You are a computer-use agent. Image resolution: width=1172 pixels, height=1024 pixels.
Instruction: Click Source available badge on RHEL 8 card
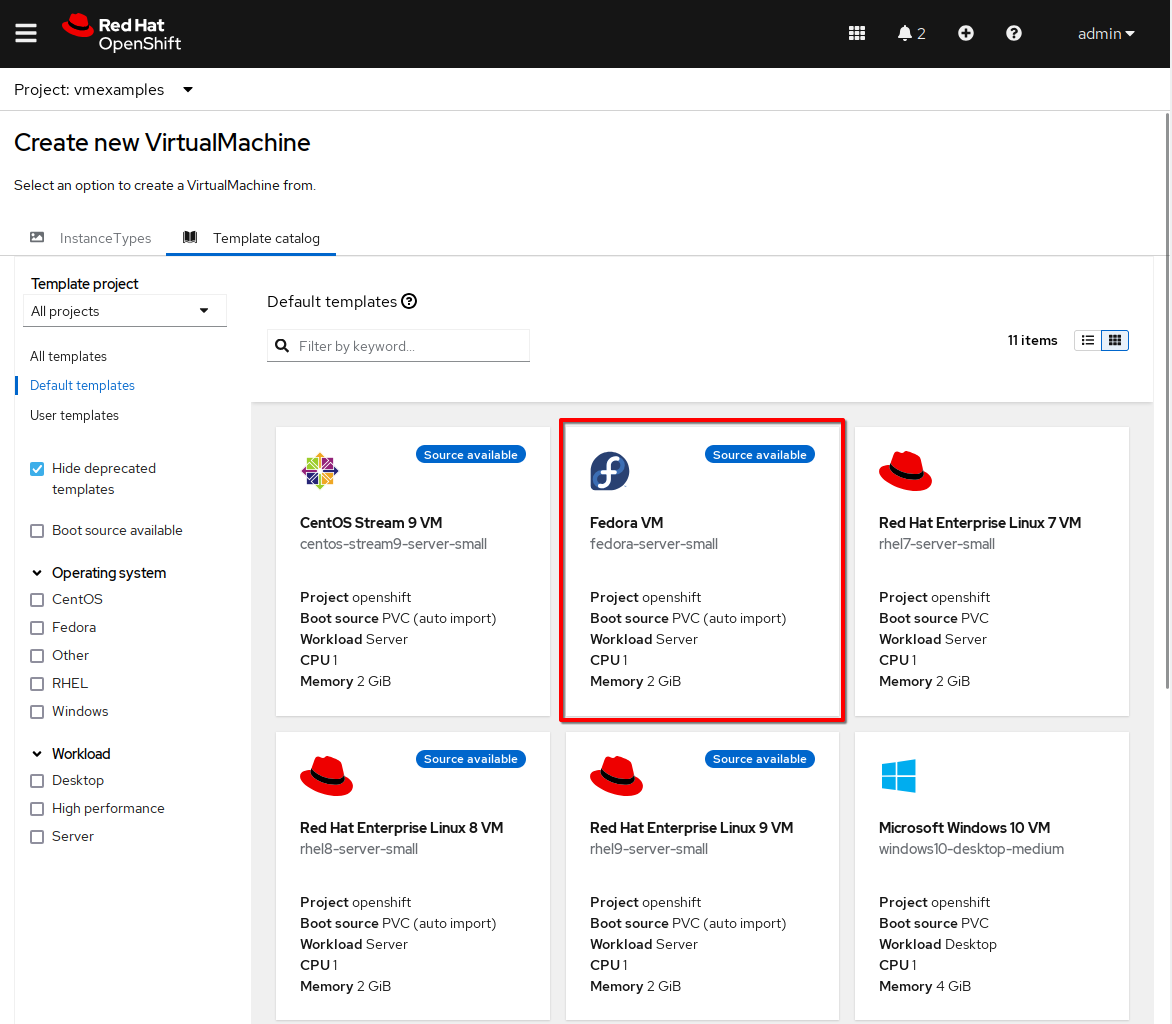471,759
